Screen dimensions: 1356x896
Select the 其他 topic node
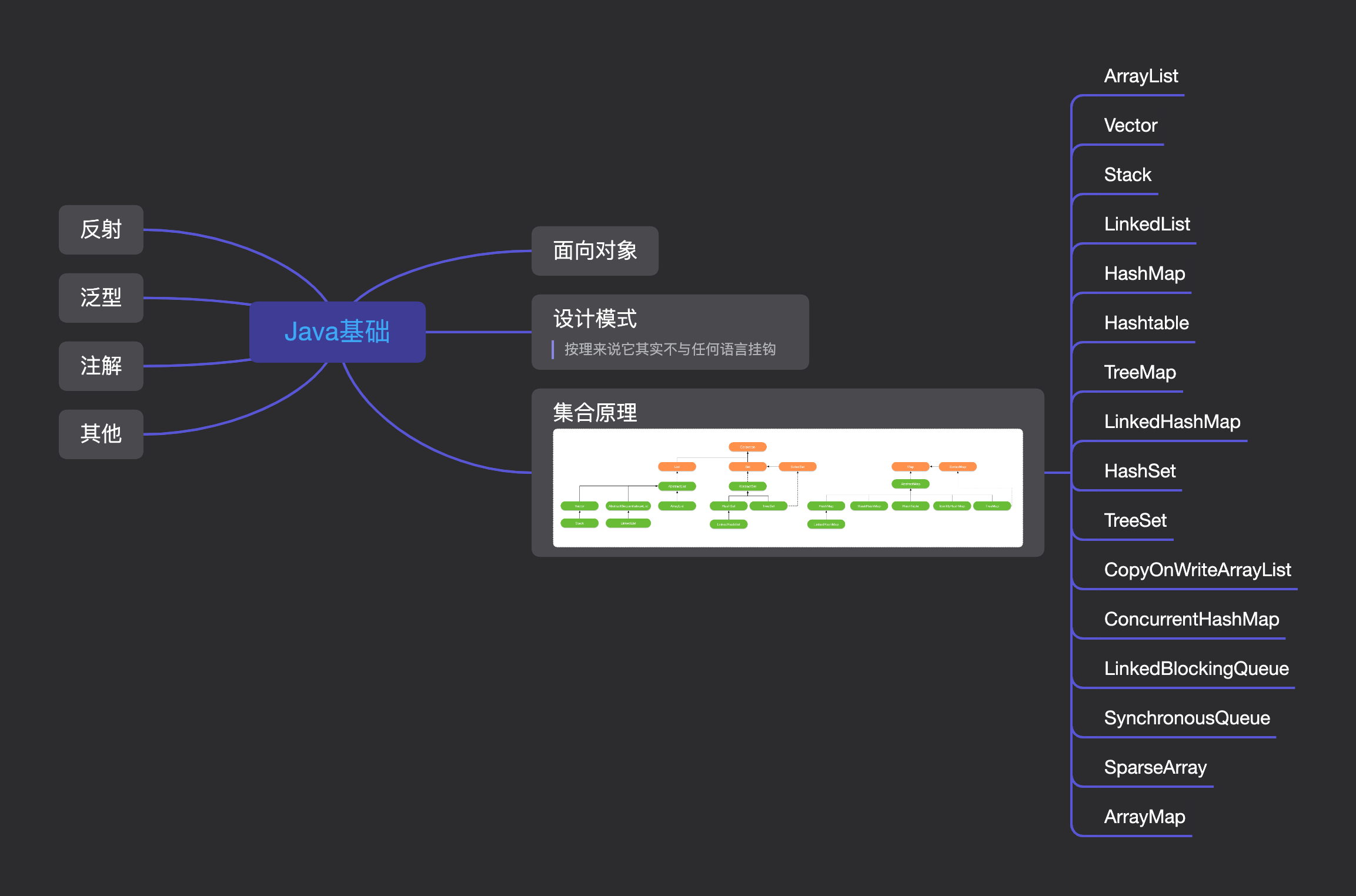[x=101, y=434]
